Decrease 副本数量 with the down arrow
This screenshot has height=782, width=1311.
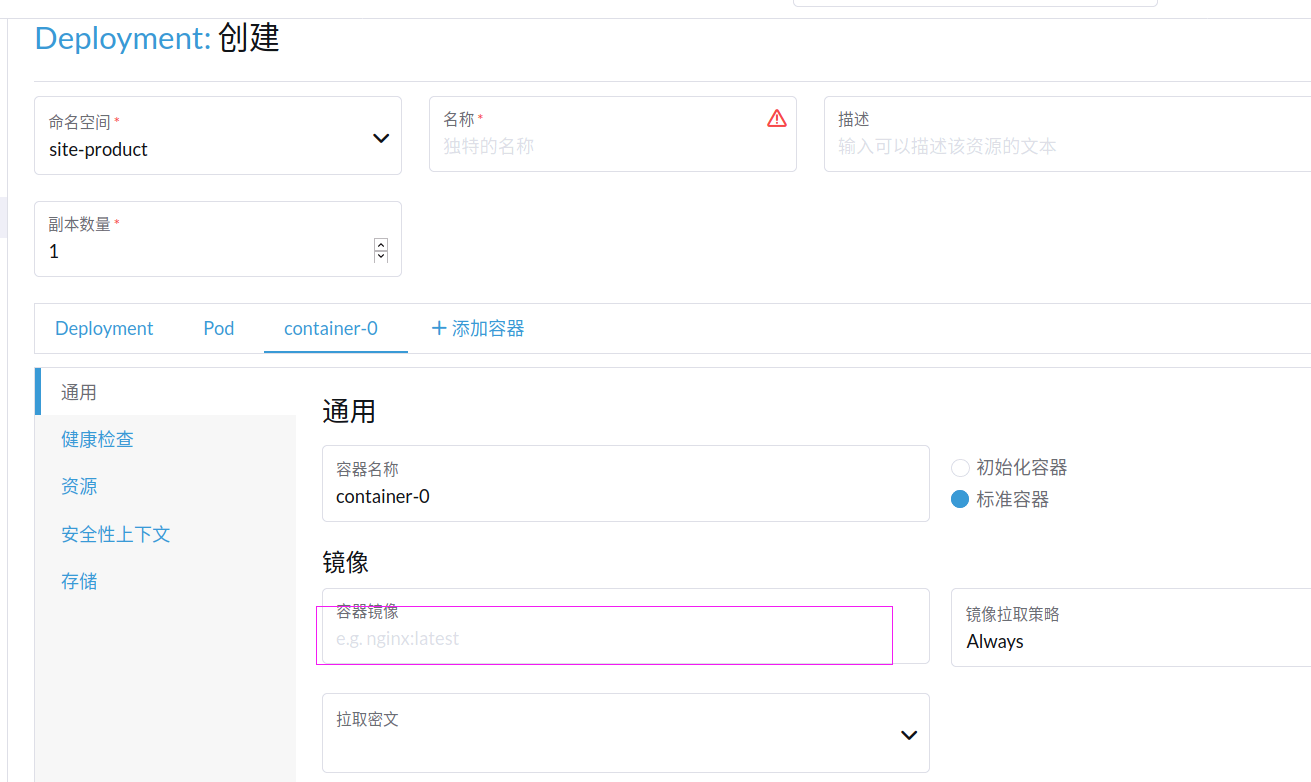click(x=381, y=256)
